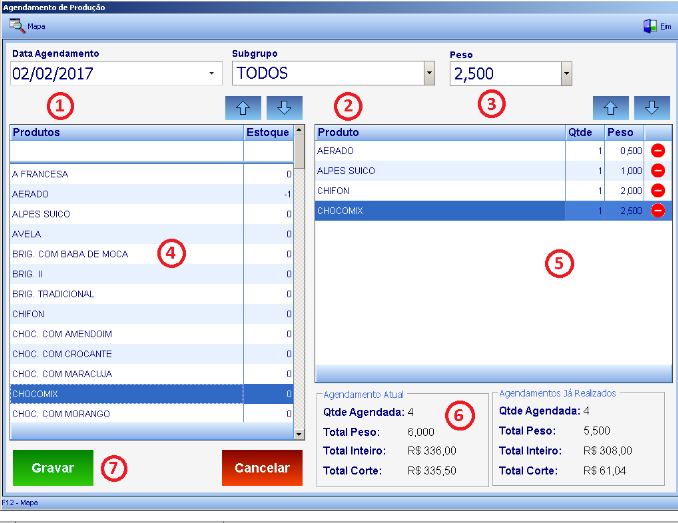
Task: Sort by the Estoque column header
Action: [268, 132]
